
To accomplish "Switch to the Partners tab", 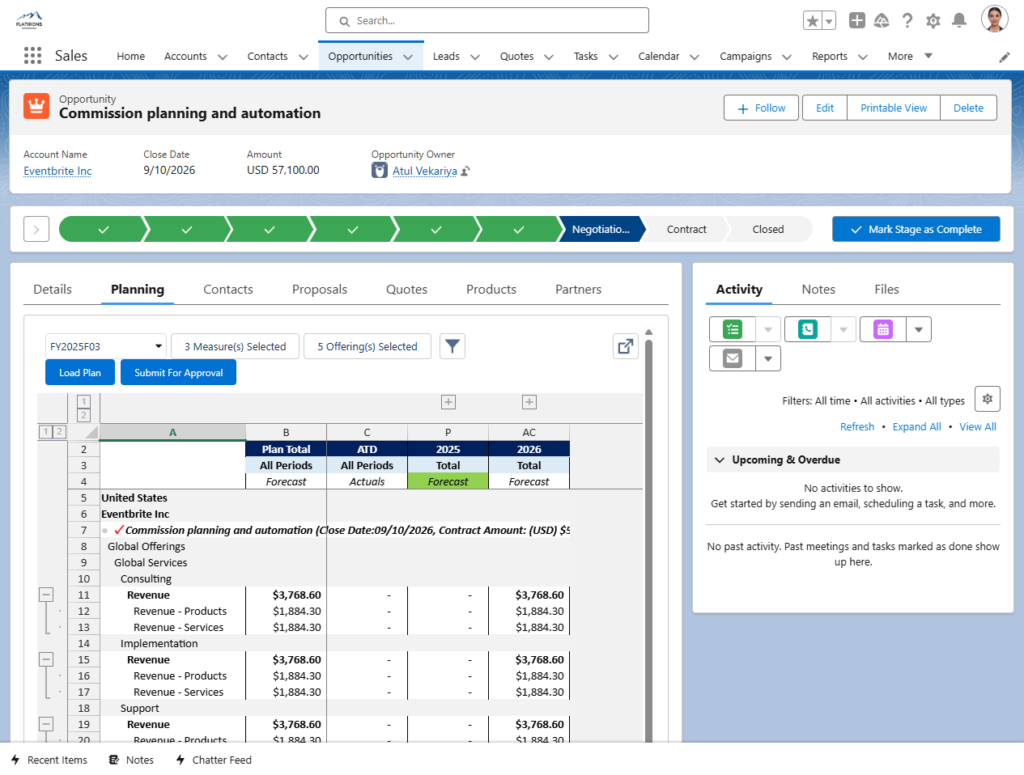I will (578, 289).
